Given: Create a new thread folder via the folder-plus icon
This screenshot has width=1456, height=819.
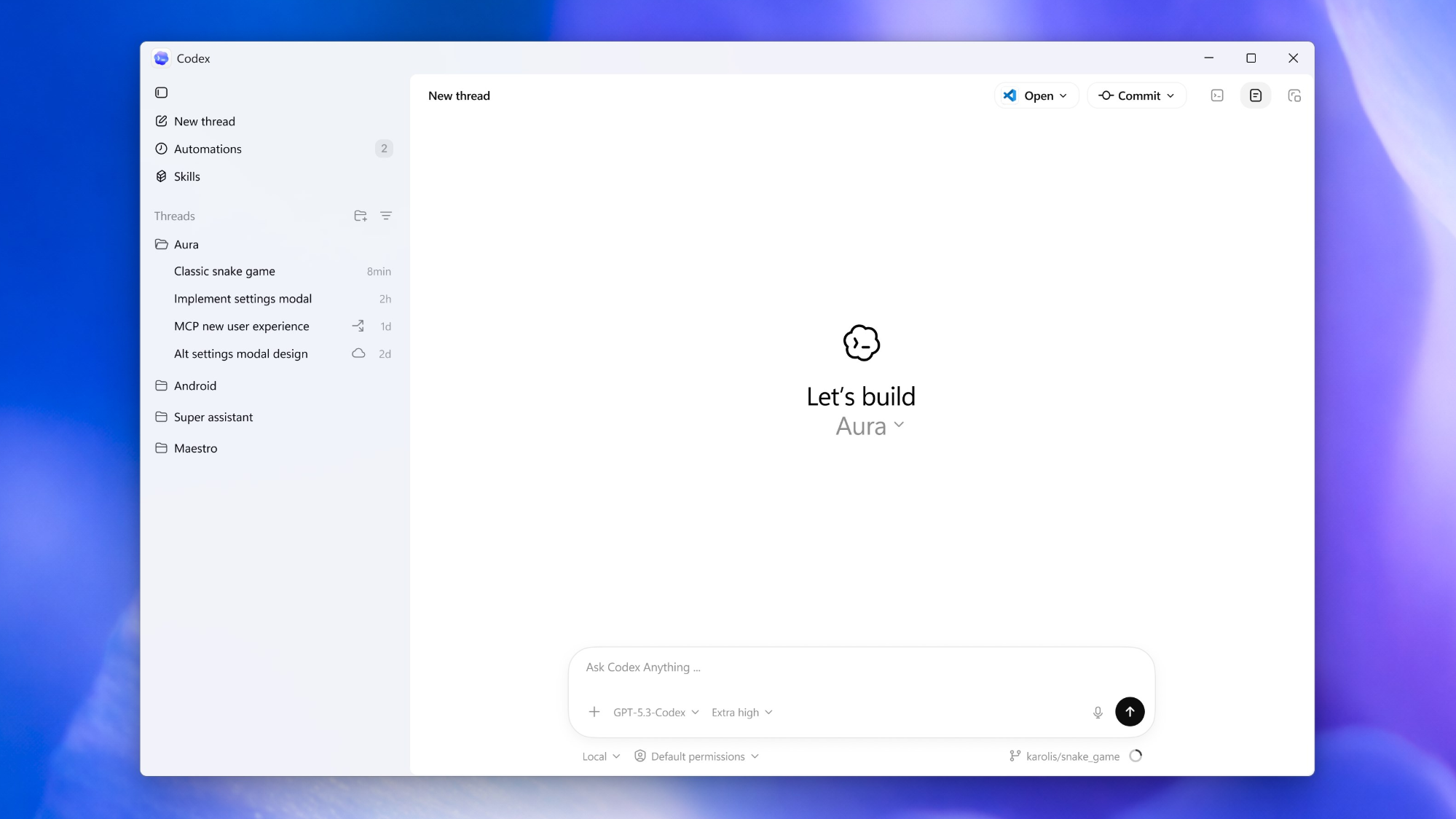Looking at the screenshot, I should coord(360,216).
